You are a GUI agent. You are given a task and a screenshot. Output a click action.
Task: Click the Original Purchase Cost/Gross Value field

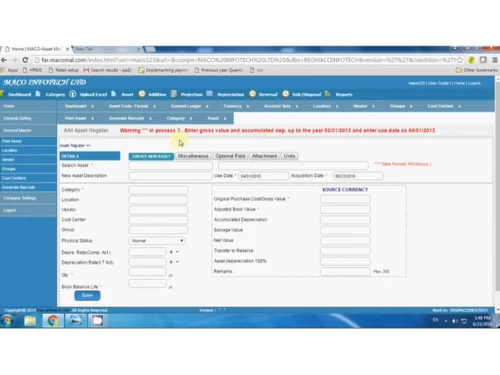tap(345, 199)
